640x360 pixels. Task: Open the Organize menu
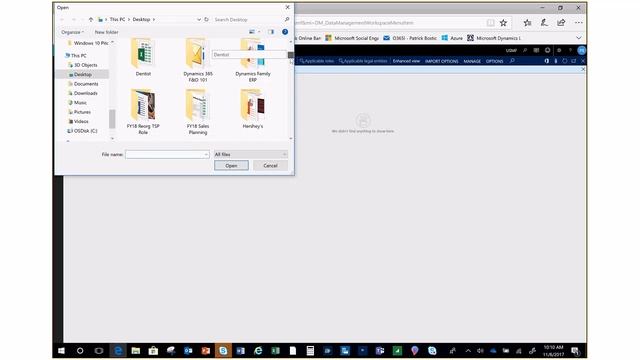point(72,32)
